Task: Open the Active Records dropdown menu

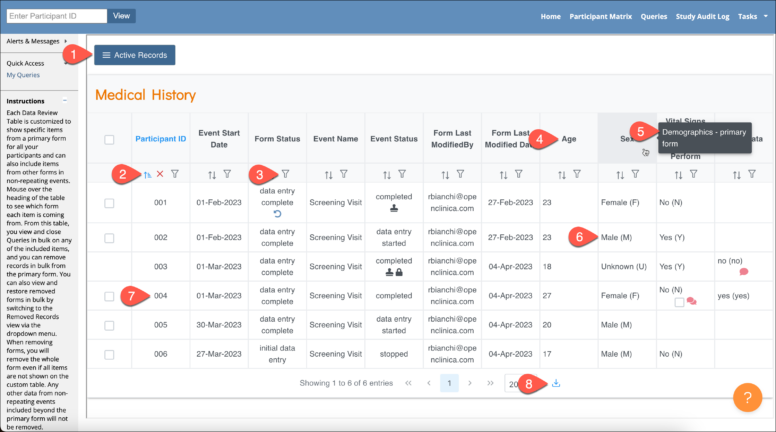Action: [135, 55]
